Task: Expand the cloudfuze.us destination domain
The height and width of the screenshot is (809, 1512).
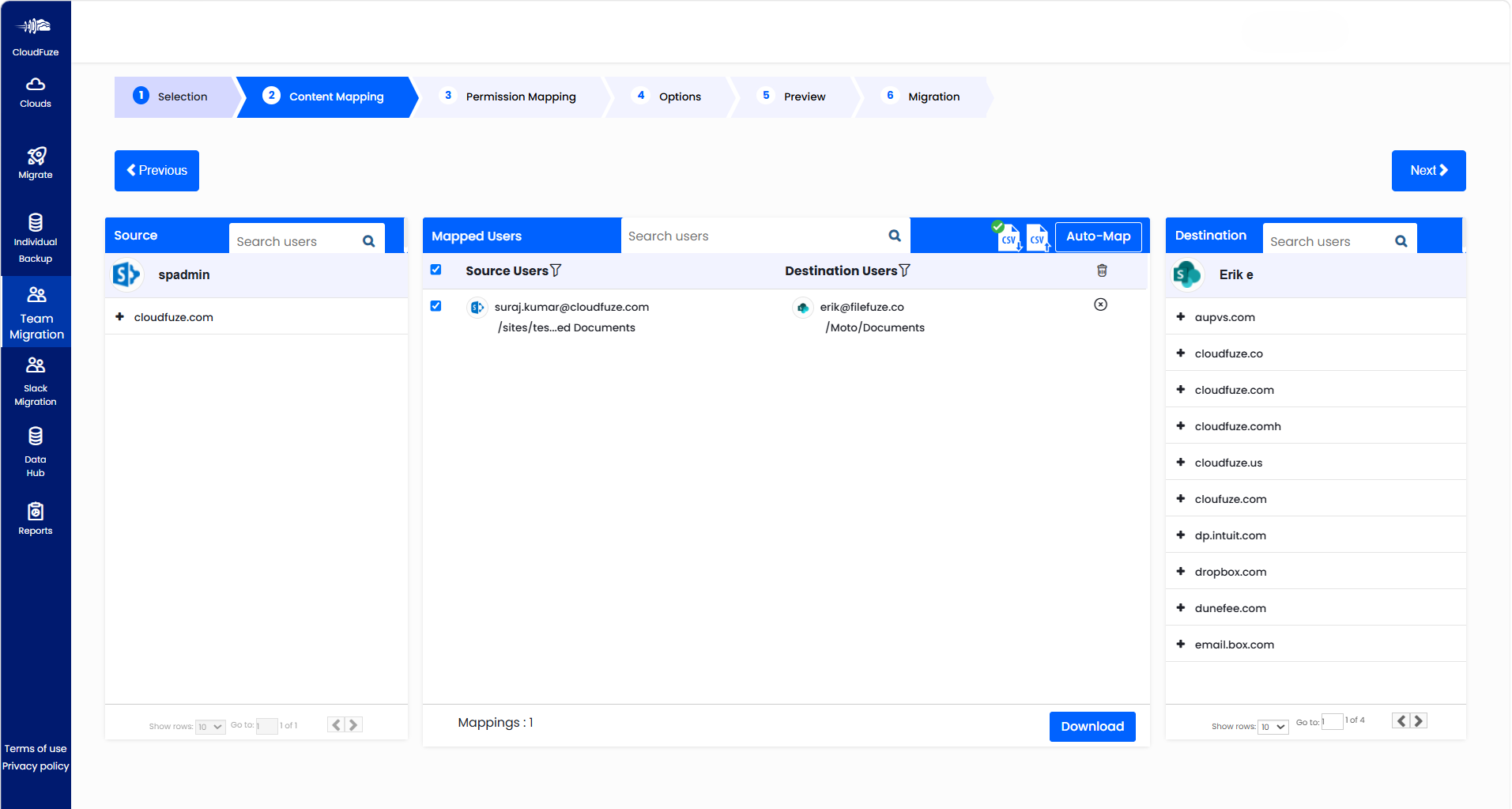Action: [x=1180, y=462]
